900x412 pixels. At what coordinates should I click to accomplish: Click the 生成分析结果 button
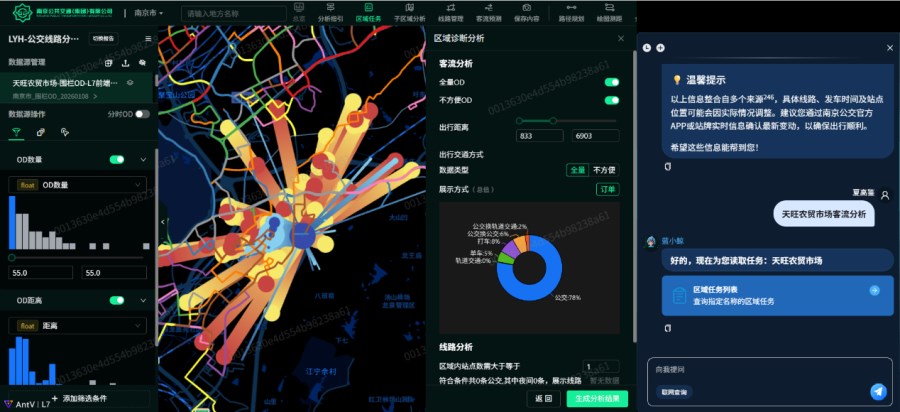pyautogui.click(x=597, y=399)
